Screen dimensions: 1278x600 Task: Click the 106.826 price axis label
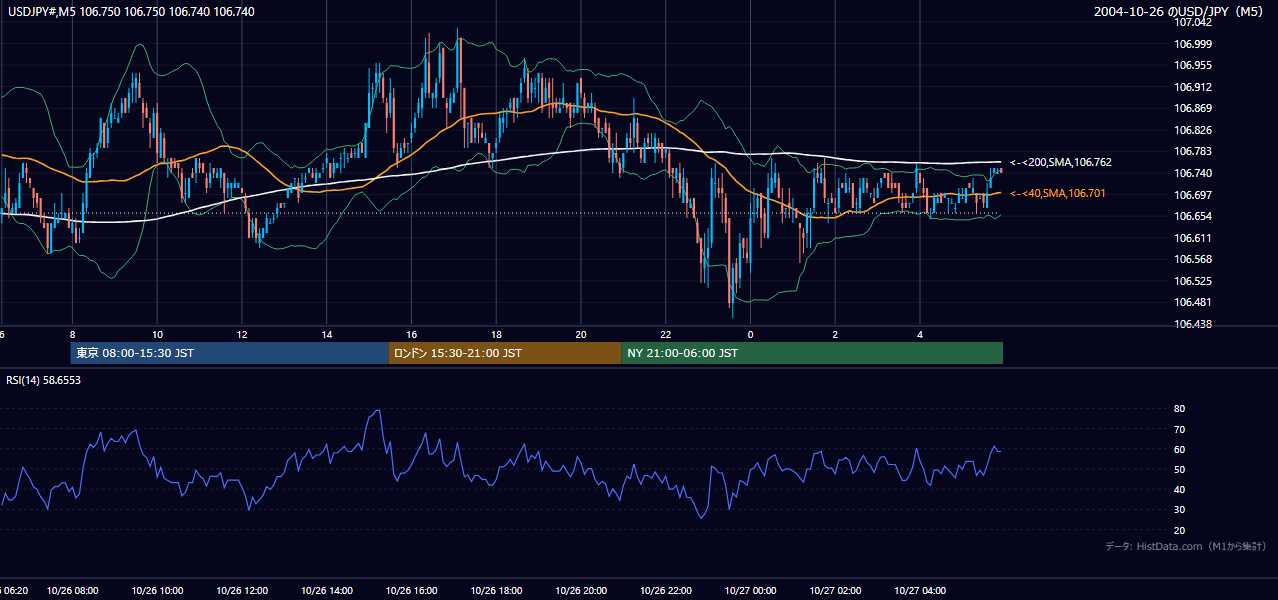point(1194,130)
